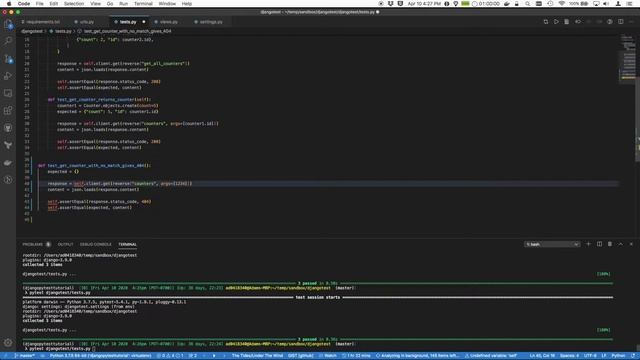Click the line and column status item
Viewport: 640px width, 360px height.
(542, 356)
